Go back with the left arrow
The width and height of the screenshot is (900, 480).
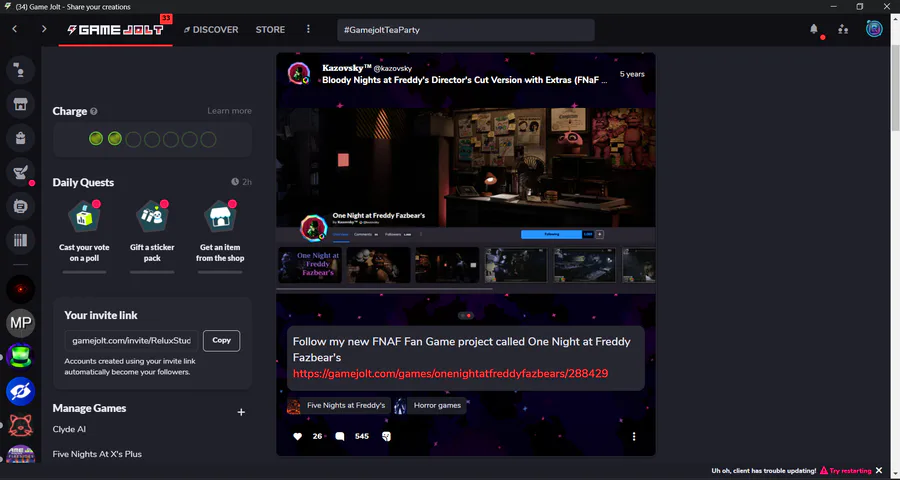pos(14,29)
